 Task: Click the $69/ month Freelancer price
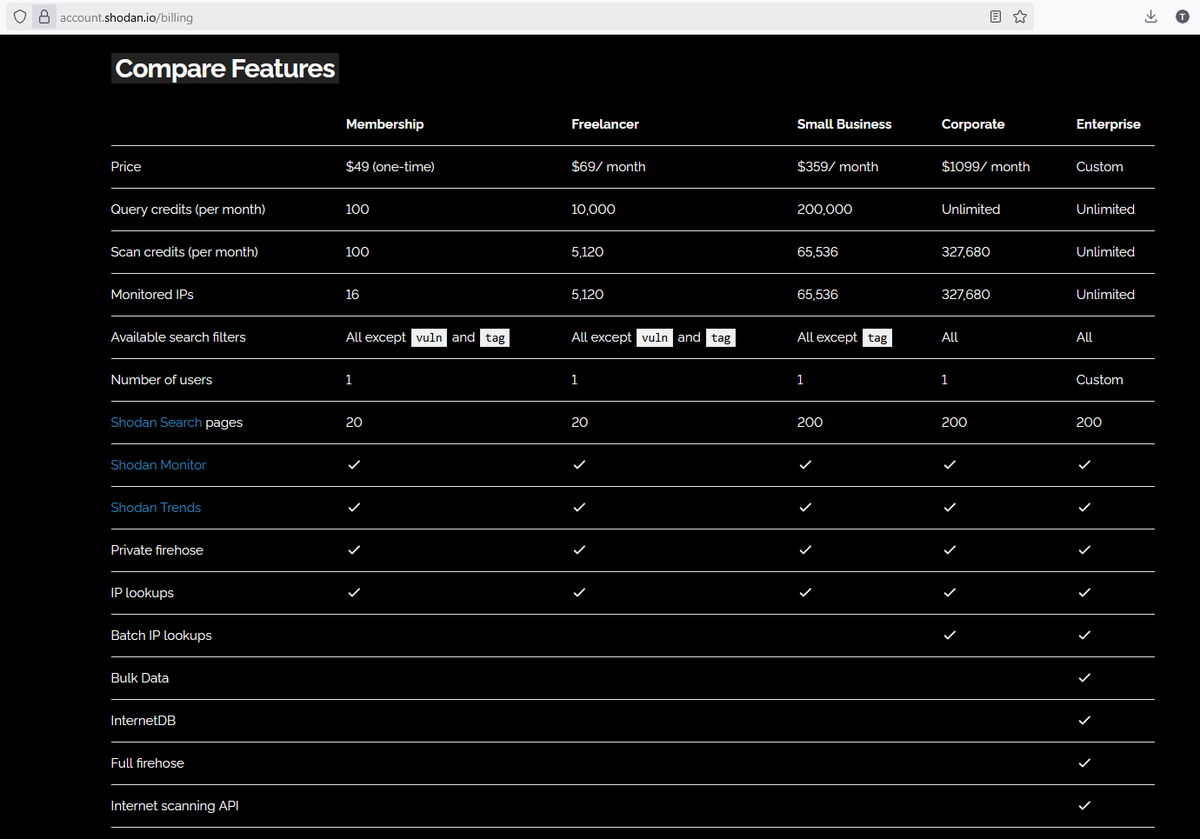tap(609, 167)
